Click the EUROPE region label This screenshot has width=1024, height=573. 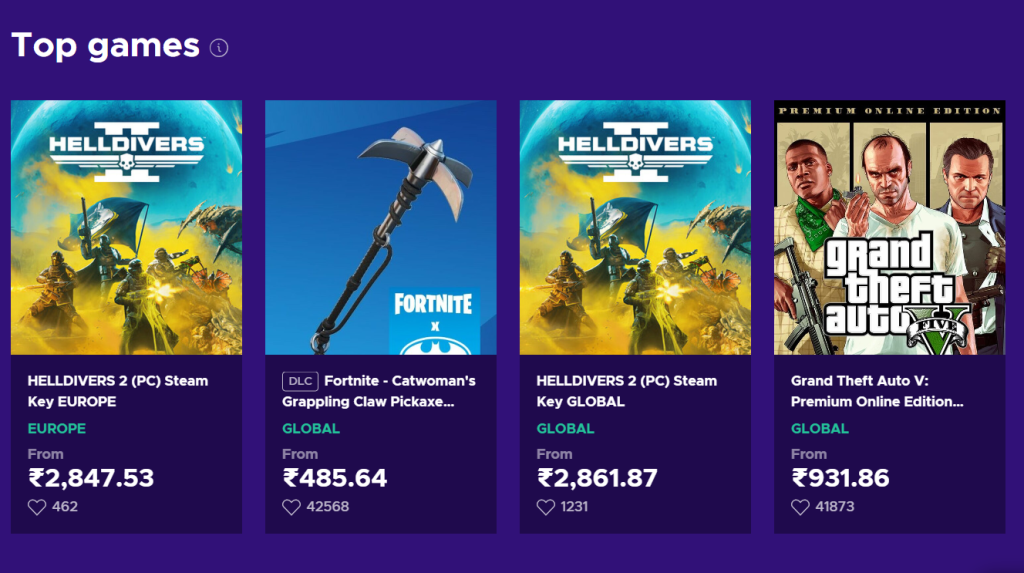(57, 428)
